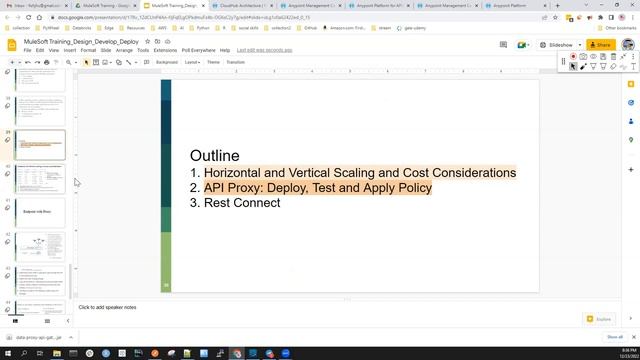640x360 pixels.
Task: Activate the Paint format tool
Action: click(56, 62)
